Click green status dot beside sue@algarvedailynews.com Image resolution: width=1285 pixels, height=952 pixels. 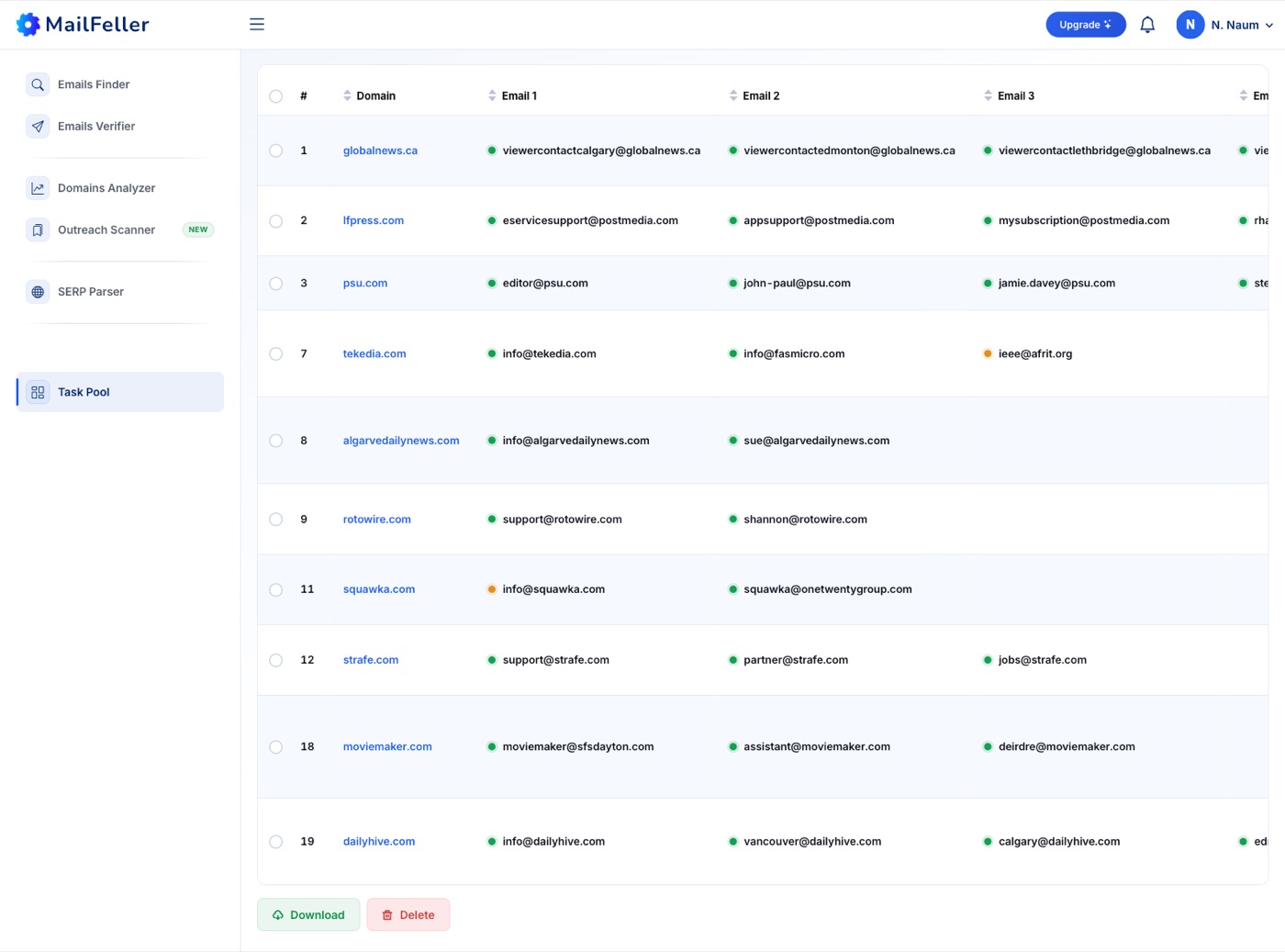732,441
